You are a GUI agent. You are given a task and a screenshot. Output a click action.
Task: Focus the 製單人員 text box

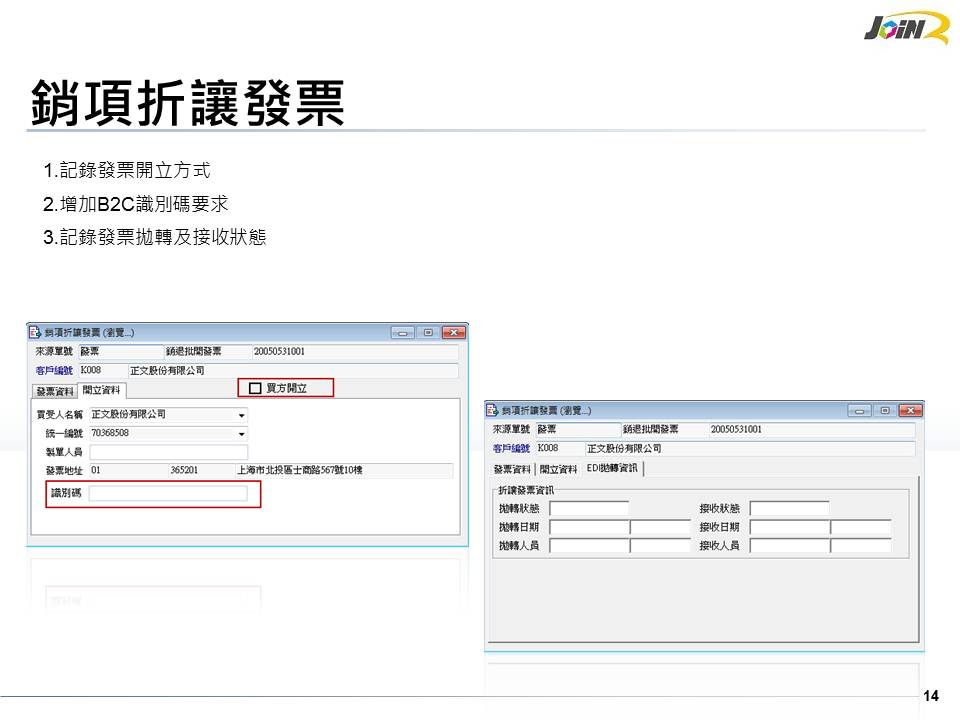[167, 452]
